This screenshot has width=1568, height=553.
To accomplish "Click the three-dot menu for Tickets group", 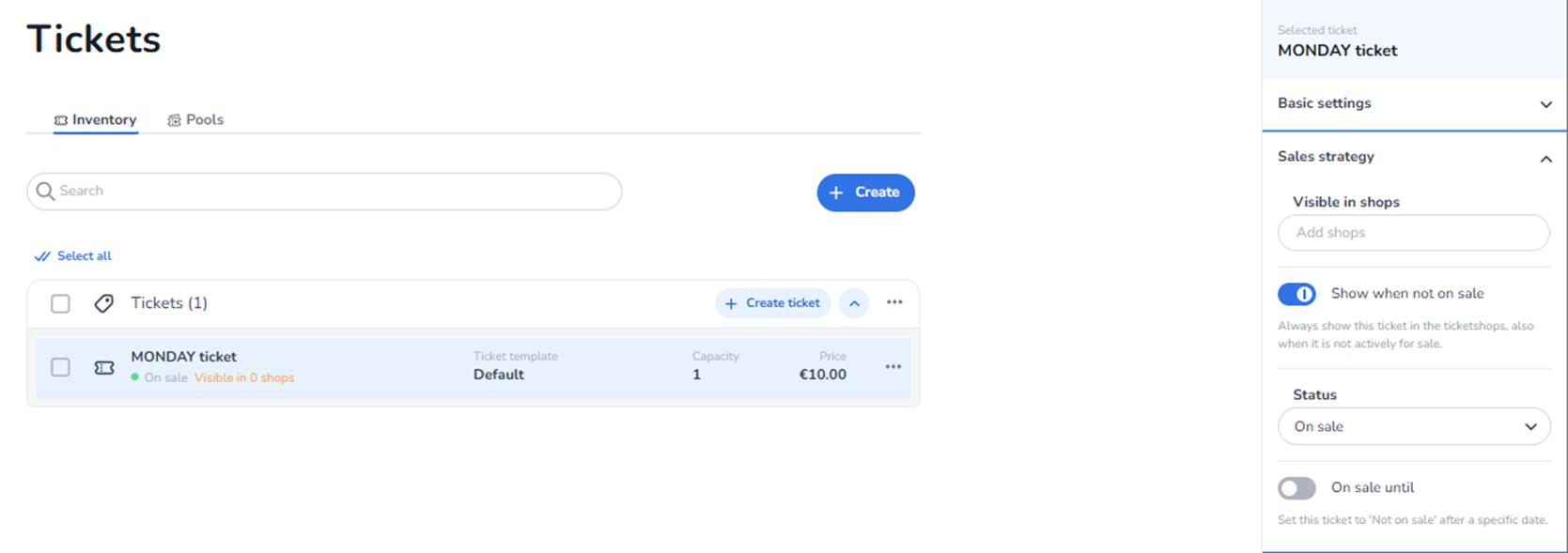I will [x=894, y=302].
